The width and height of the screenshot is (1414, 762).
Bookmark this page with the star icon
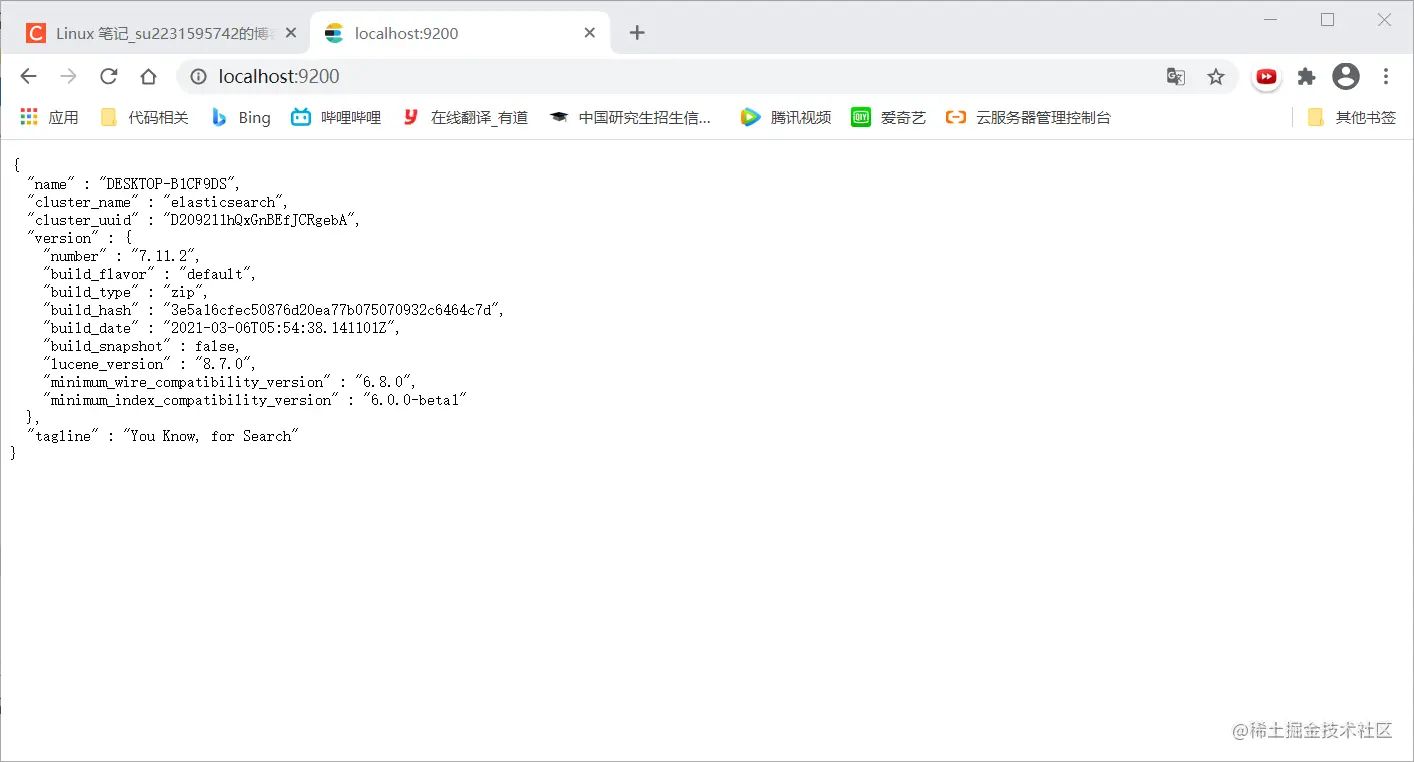click(1216, 76)
